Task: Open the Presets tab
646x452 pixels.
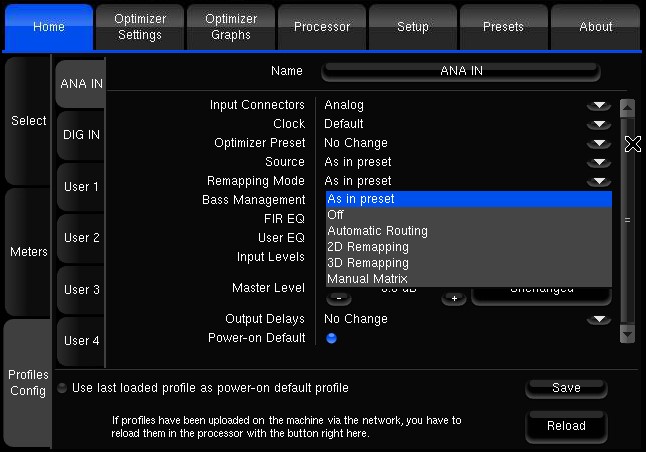Action: [503, 27]
